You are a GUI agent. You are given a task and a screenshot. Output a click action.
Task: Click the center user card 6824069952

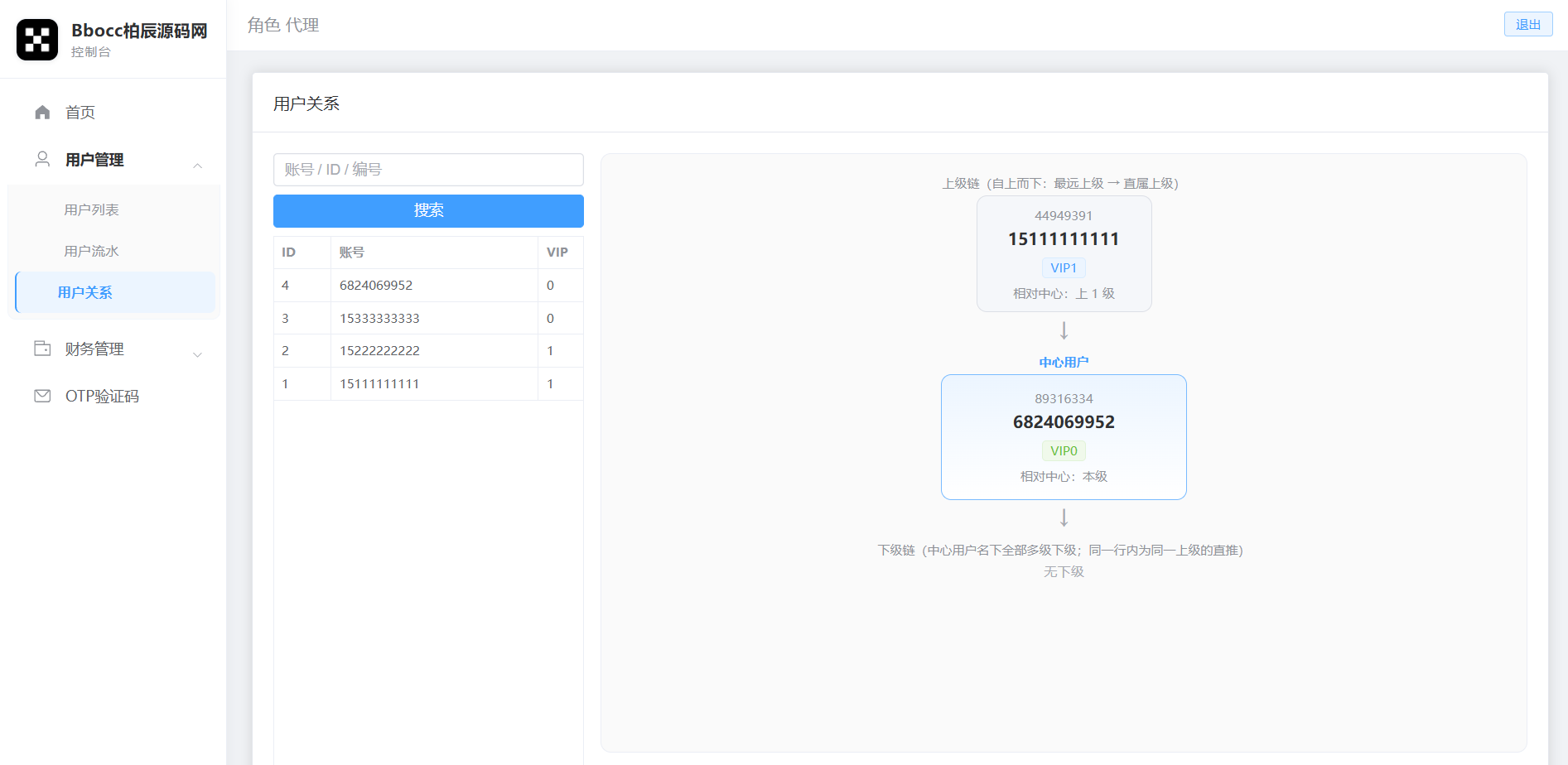coord(1064,437)
